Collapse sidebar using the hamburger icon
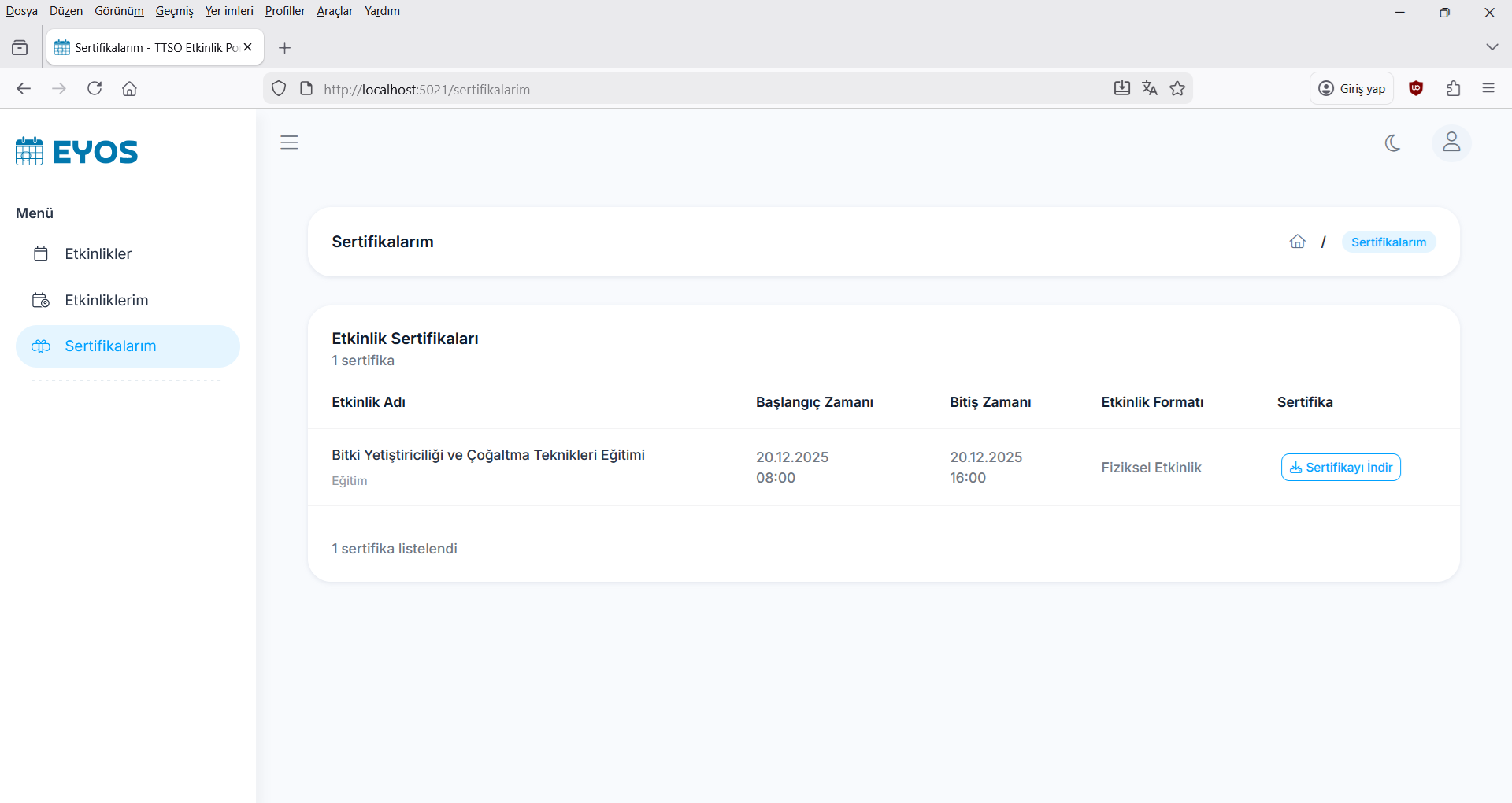Viewport: 1512px width, 803px height. pyautogui.click(x=289, y=142)
